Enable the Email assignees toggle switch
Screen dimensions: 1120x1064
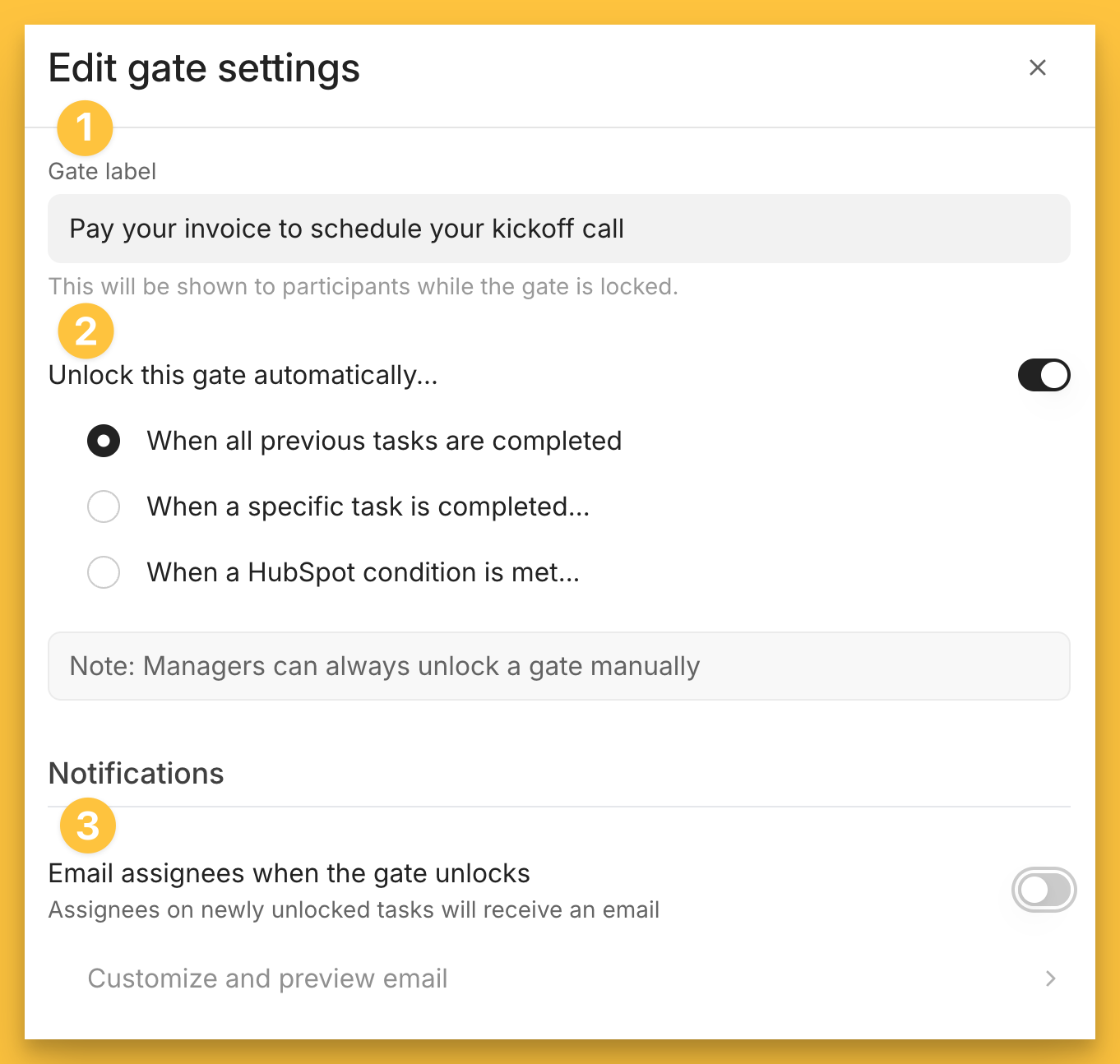point(1044,890)
